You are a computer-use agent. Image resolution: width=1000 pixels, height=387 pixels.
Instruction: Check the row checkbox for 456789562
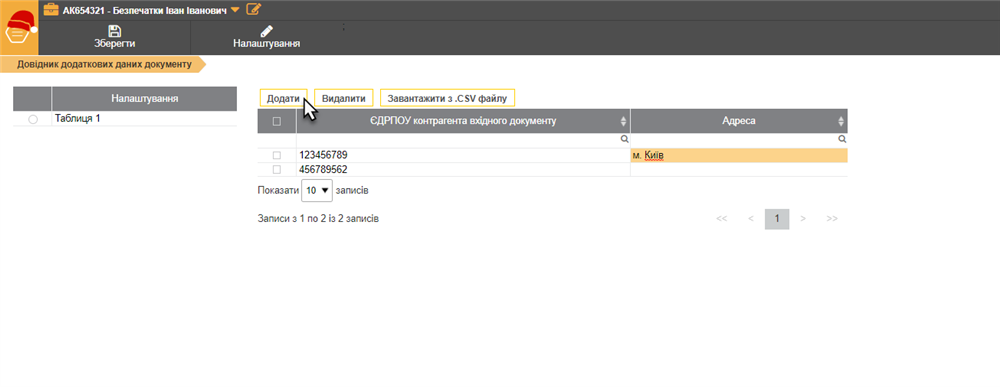click(x=277, y=170)
